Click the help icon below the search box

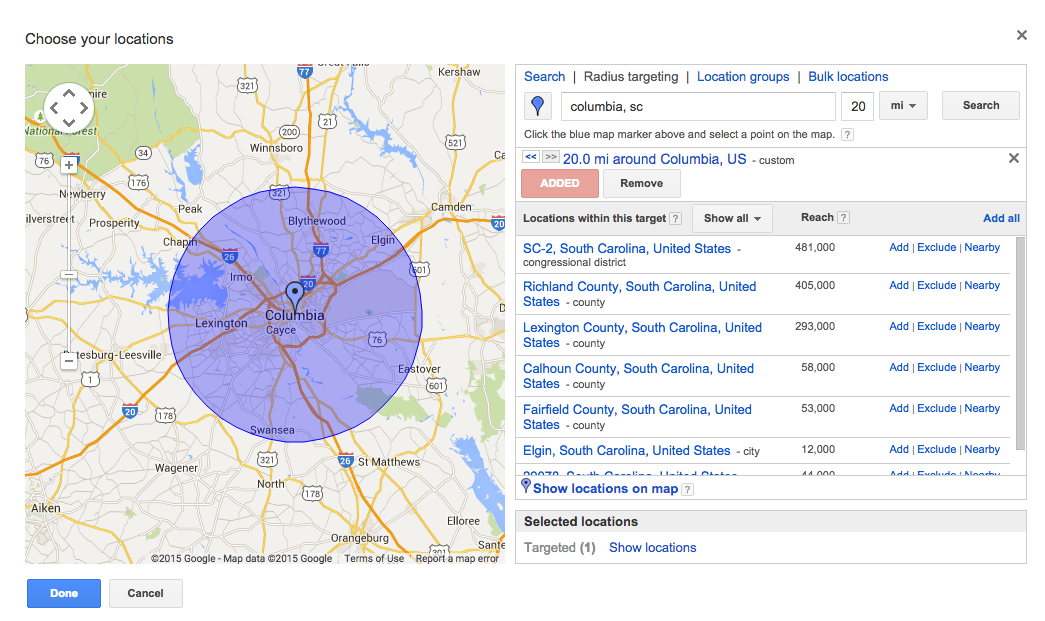coord(845,134)
